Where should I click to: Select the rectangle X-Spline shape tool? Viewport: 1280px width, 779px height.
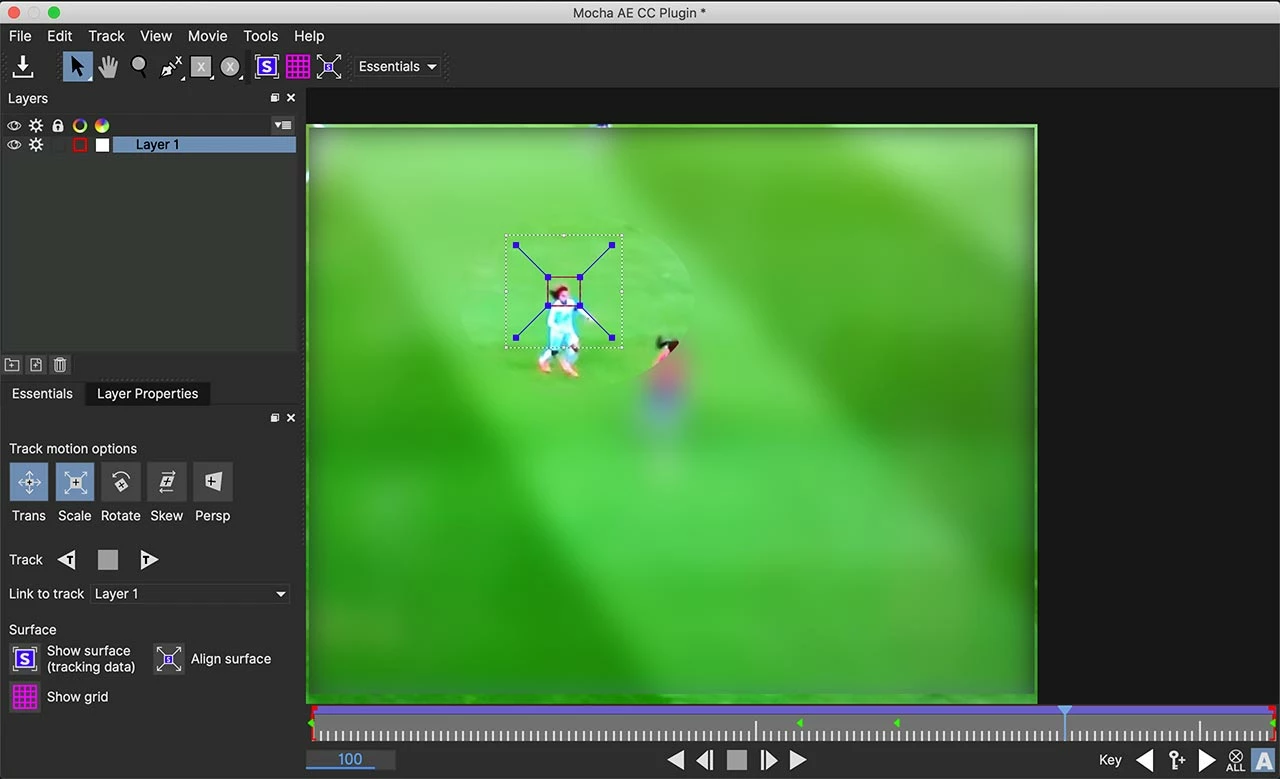(201, 66)
